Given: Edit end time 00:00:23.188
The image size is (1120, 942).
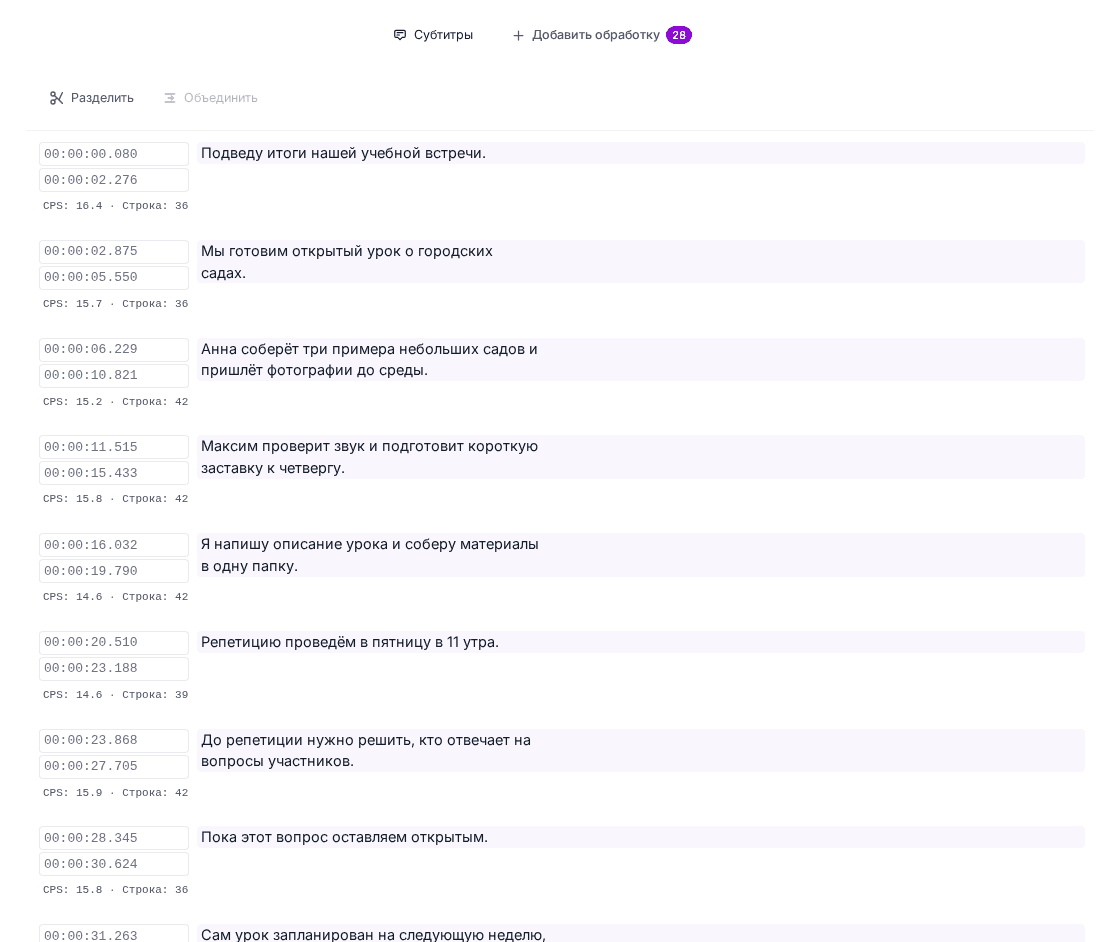Looking at the screenshot, I should (x=114, y=668).
